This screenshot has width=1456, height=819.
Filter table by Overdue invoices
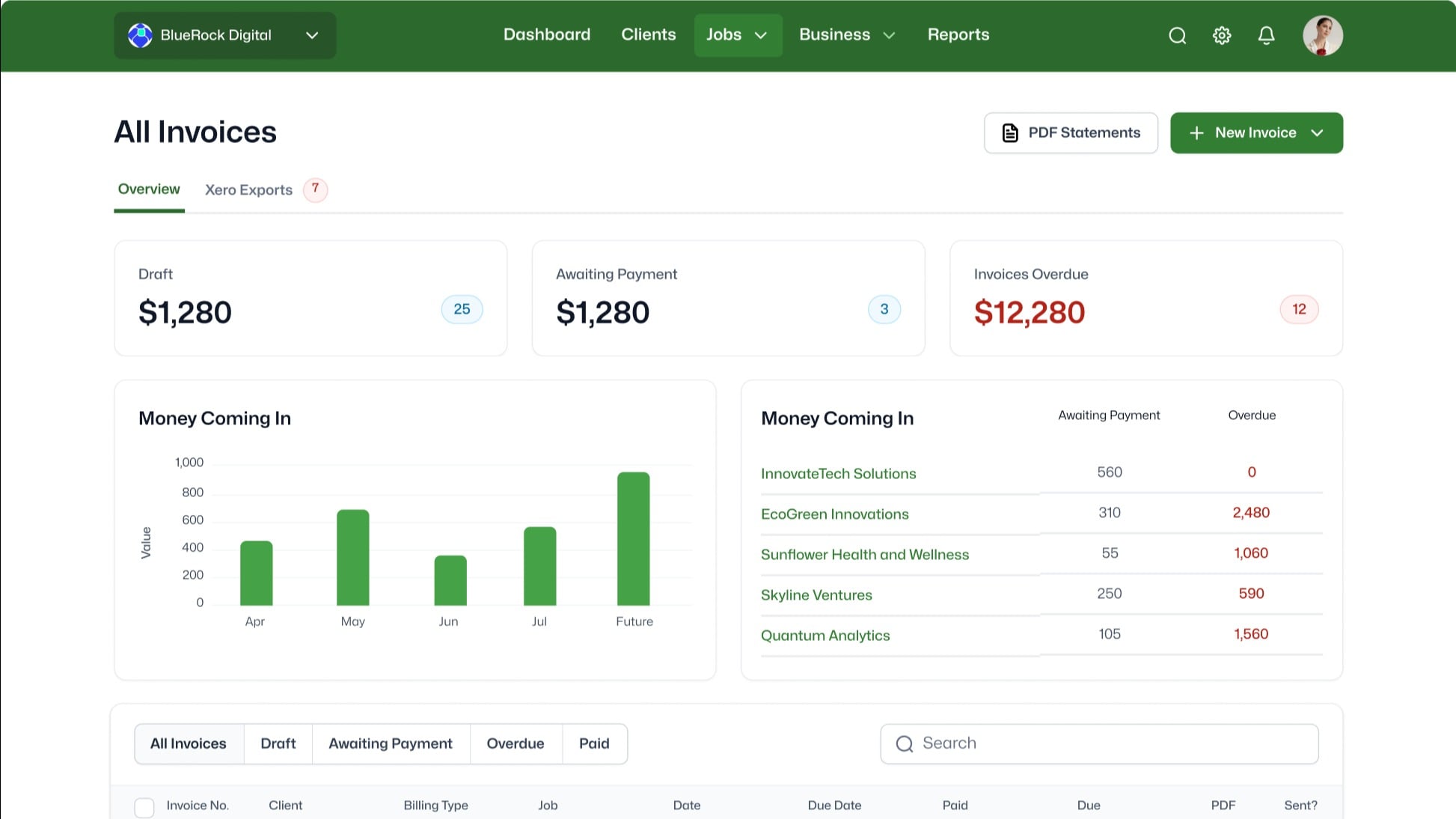pos(516,743)
